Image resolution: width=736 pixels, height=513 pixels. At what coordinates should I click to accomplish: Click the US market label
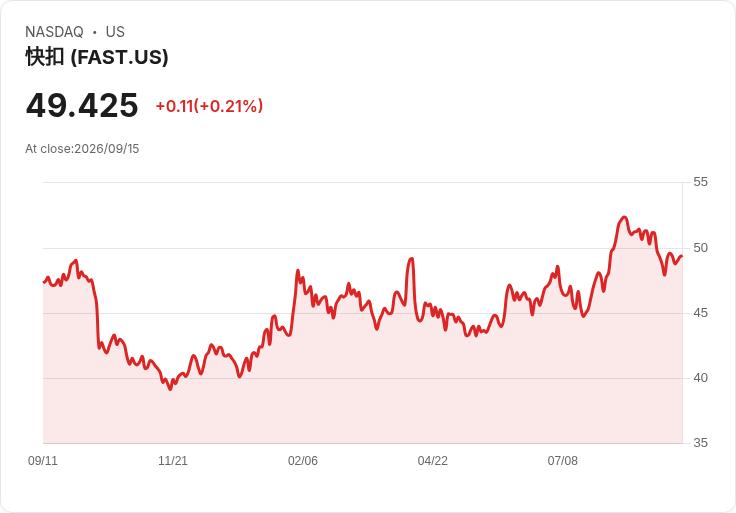[x=115, y=32]
